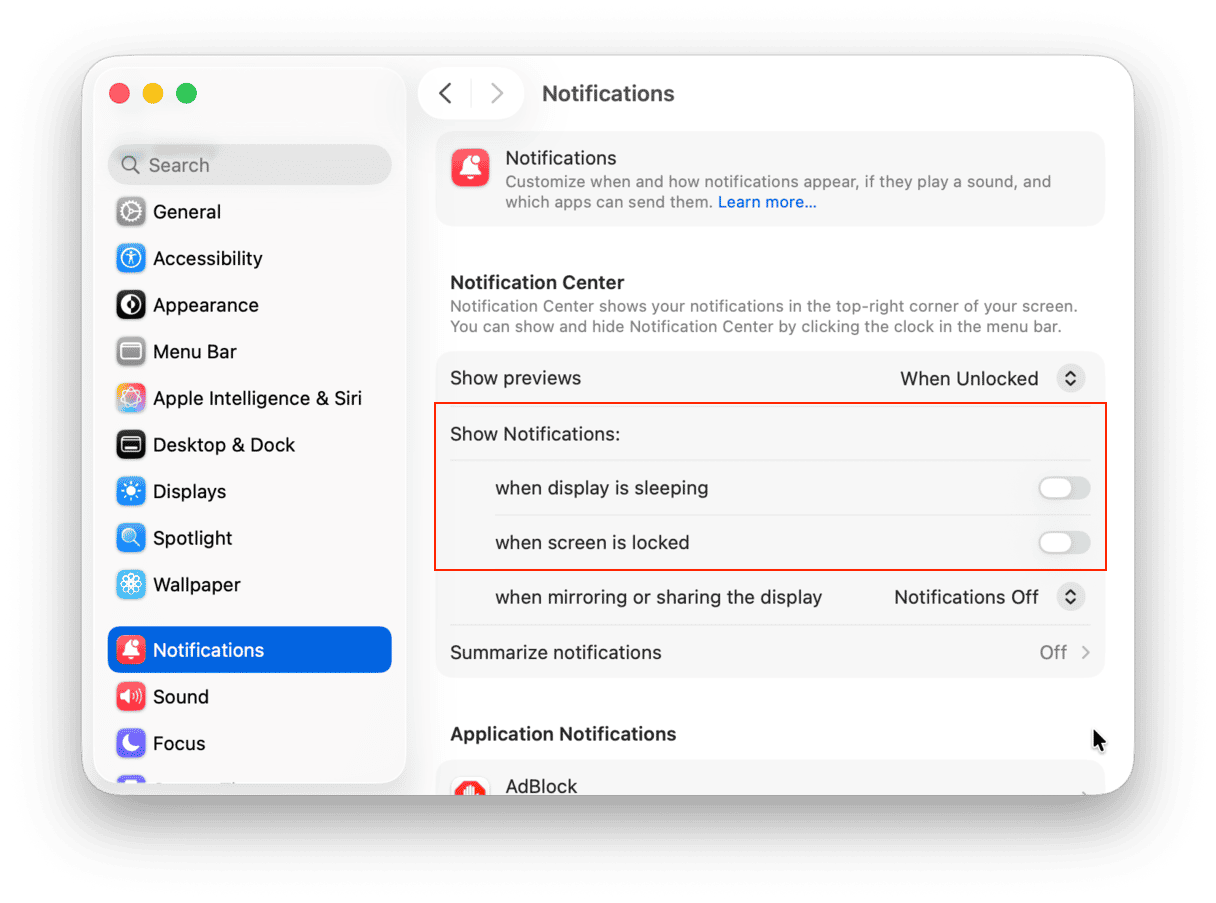The height and width of the screenshot is (903, 1216).
Task: Change mirroring or sharing display notifications option
Action: tap(1069, 597)
